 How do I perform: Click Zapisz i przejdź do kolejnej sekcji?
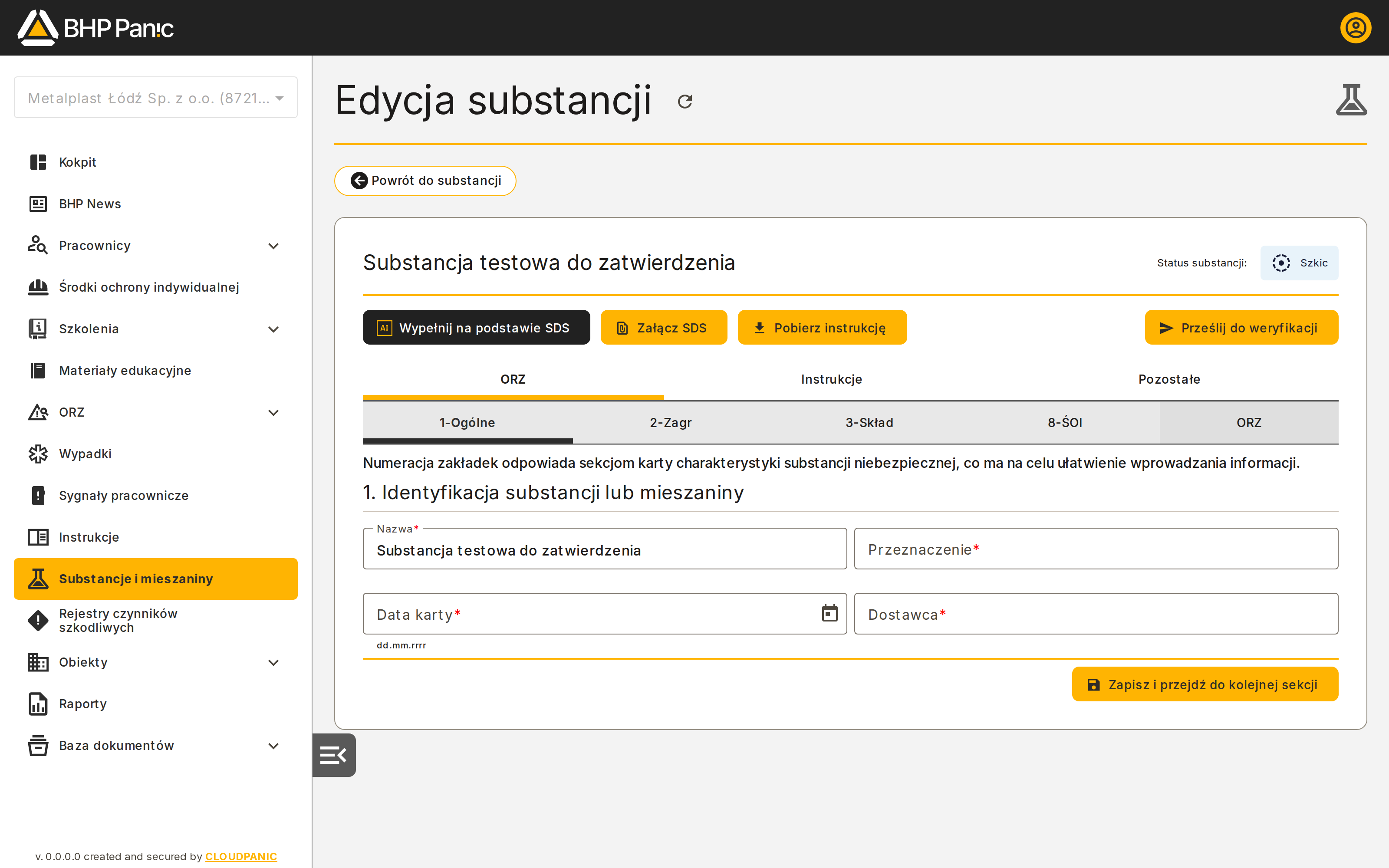coord(1205,684)
